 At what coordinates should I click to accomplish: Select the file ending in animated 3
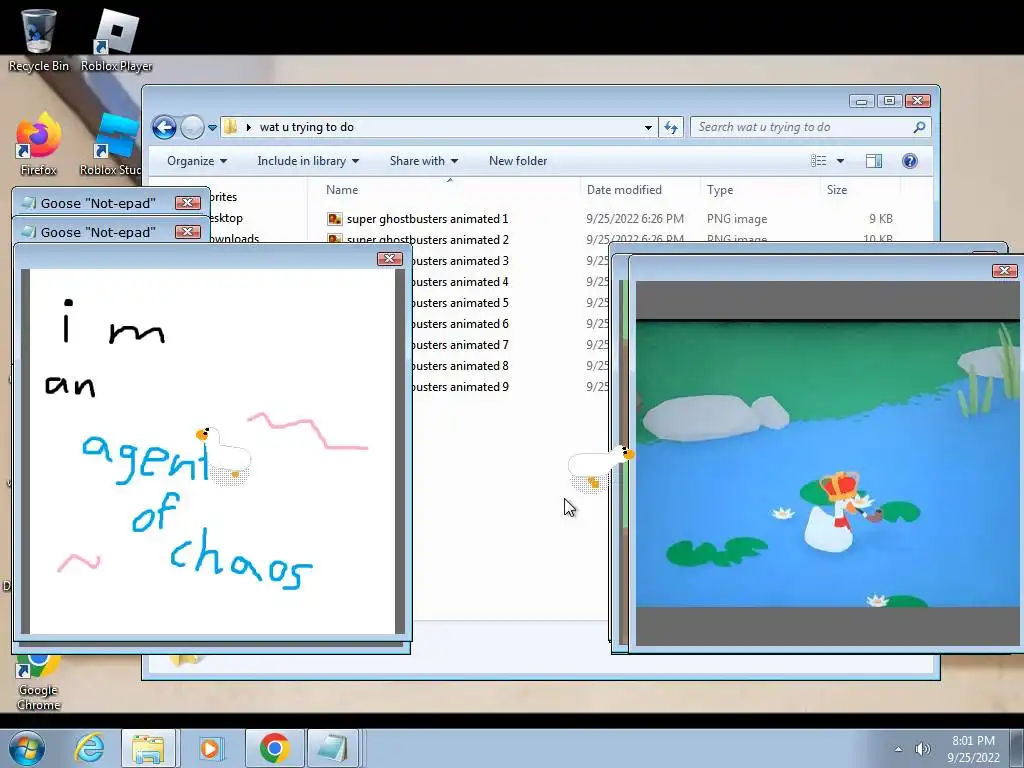(x=460, y=261)
